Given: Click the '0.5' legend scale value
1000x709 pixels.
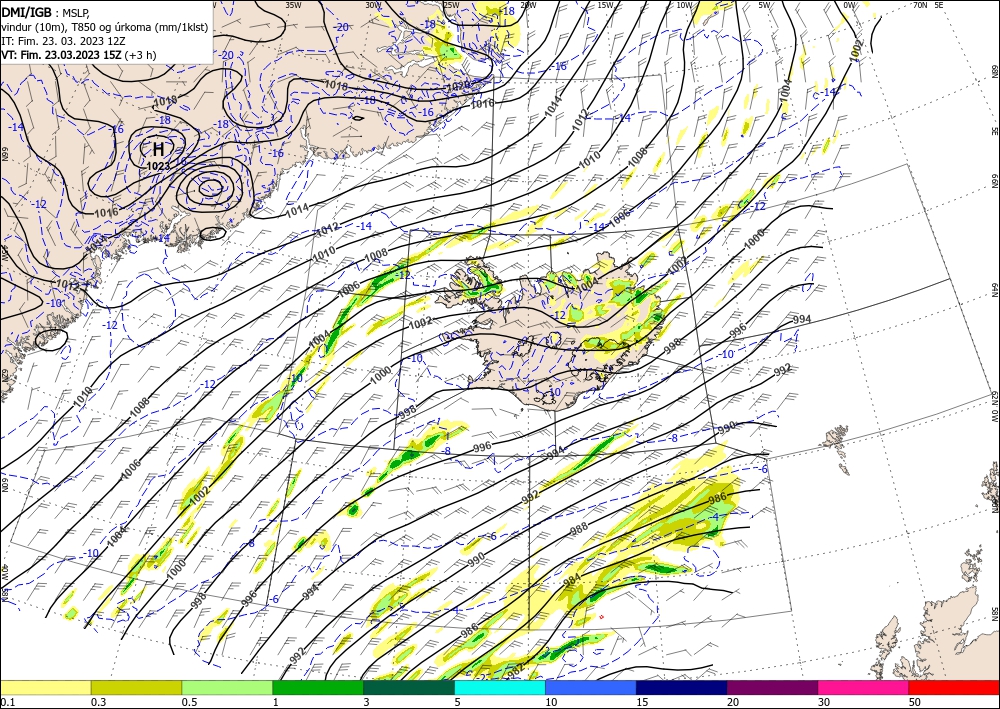Looking at the screenshot, I should point(189,702).
